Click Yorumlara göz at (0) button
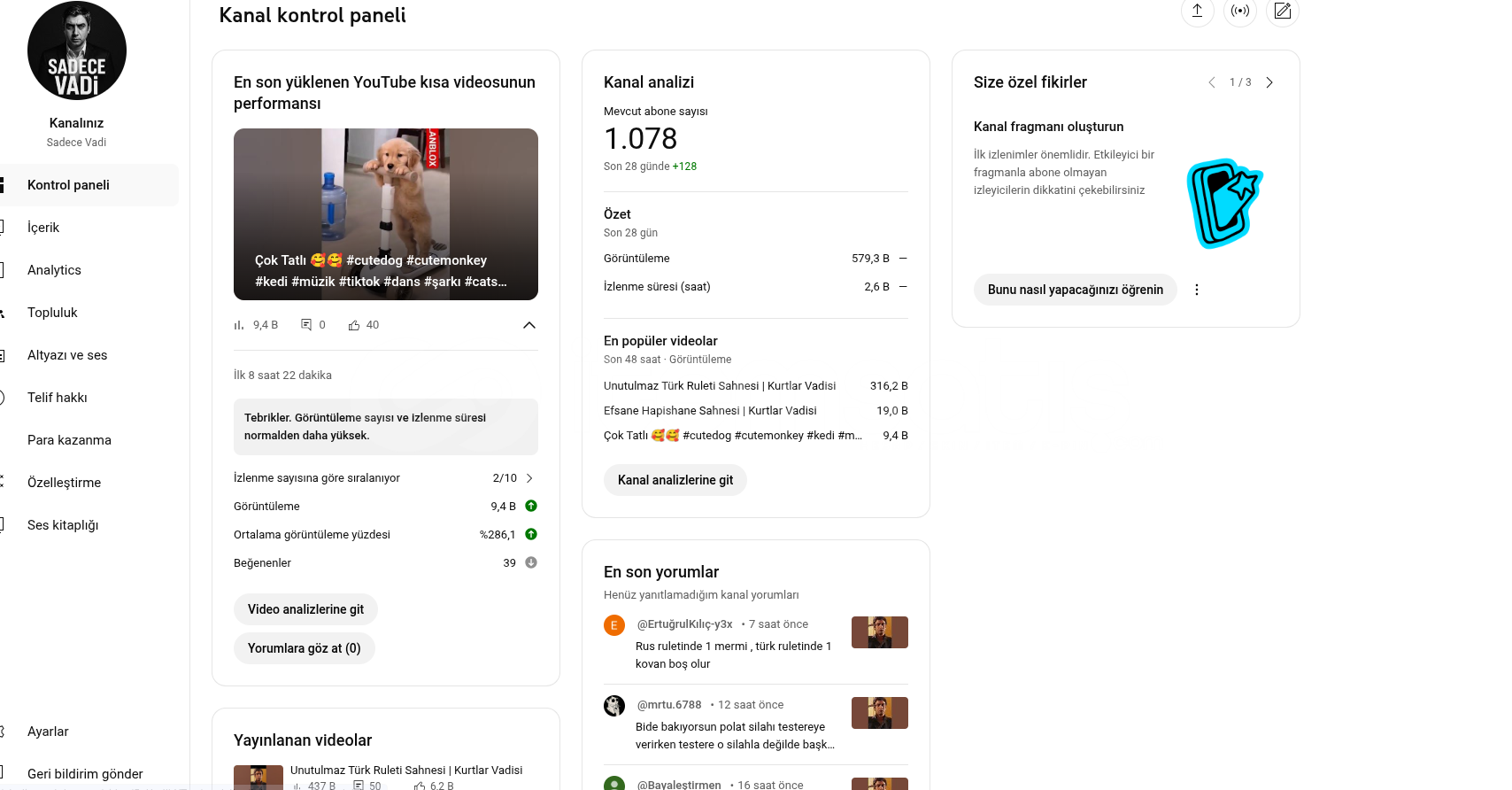 tap(305, 648)
